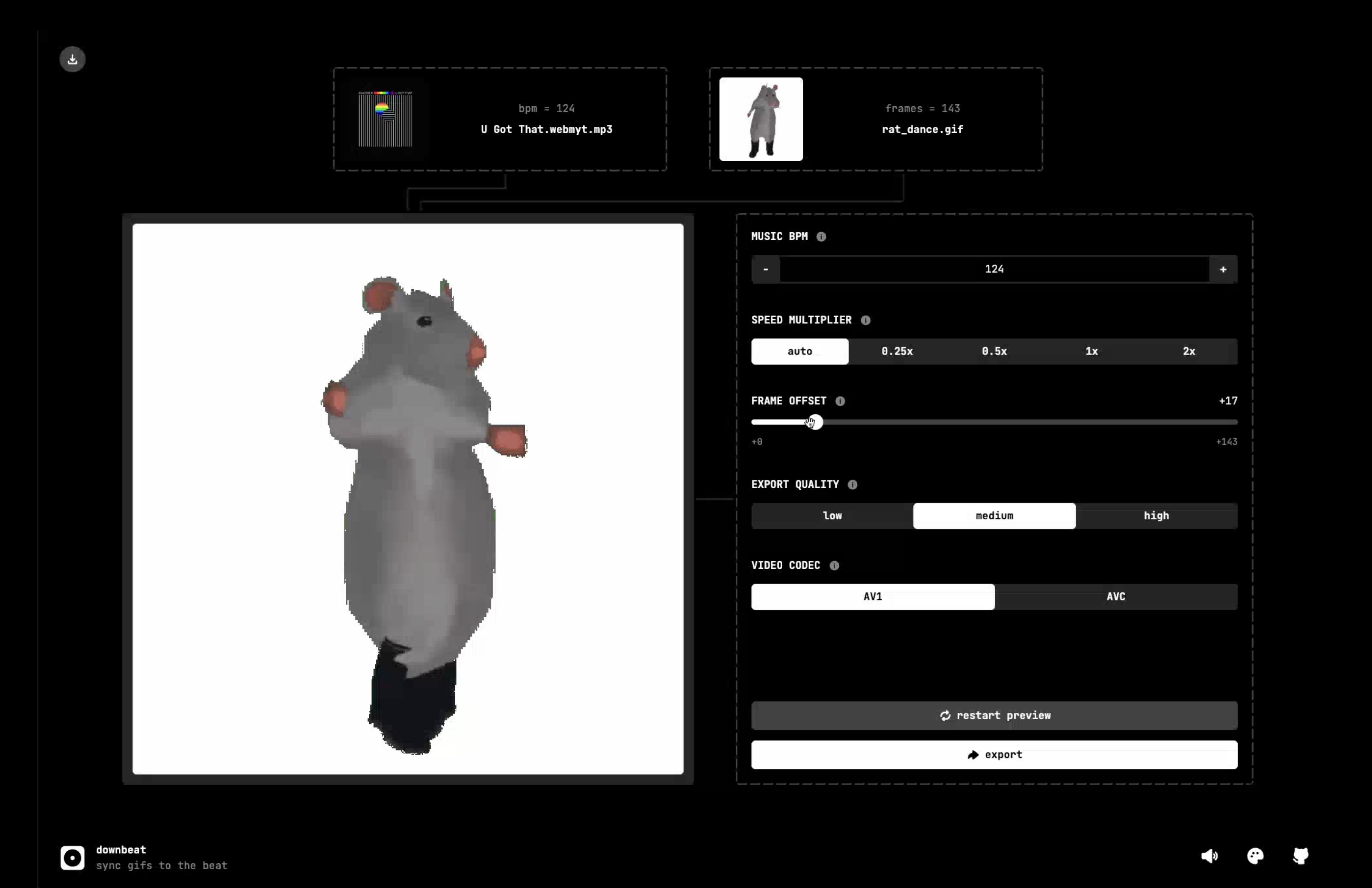This screenshot has width=1372, height=888.
Task: Click the Export Quality info icon
Action: 852,485
